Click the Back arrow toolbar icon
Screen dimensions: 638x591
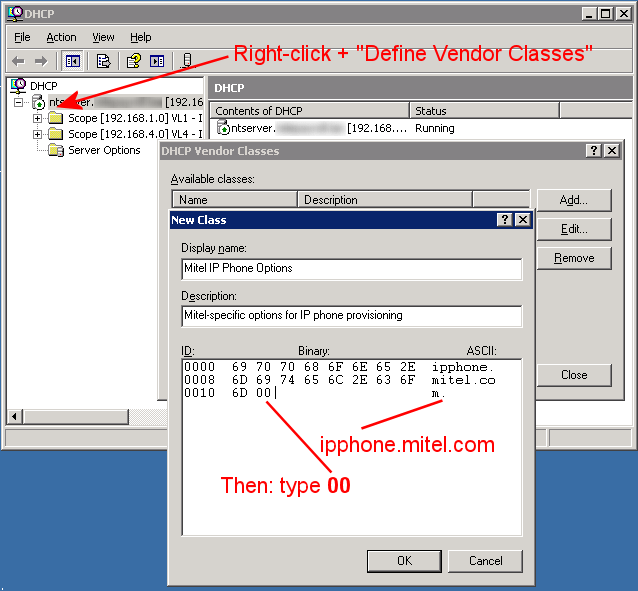pyautogui.click(x=18, y=61)
